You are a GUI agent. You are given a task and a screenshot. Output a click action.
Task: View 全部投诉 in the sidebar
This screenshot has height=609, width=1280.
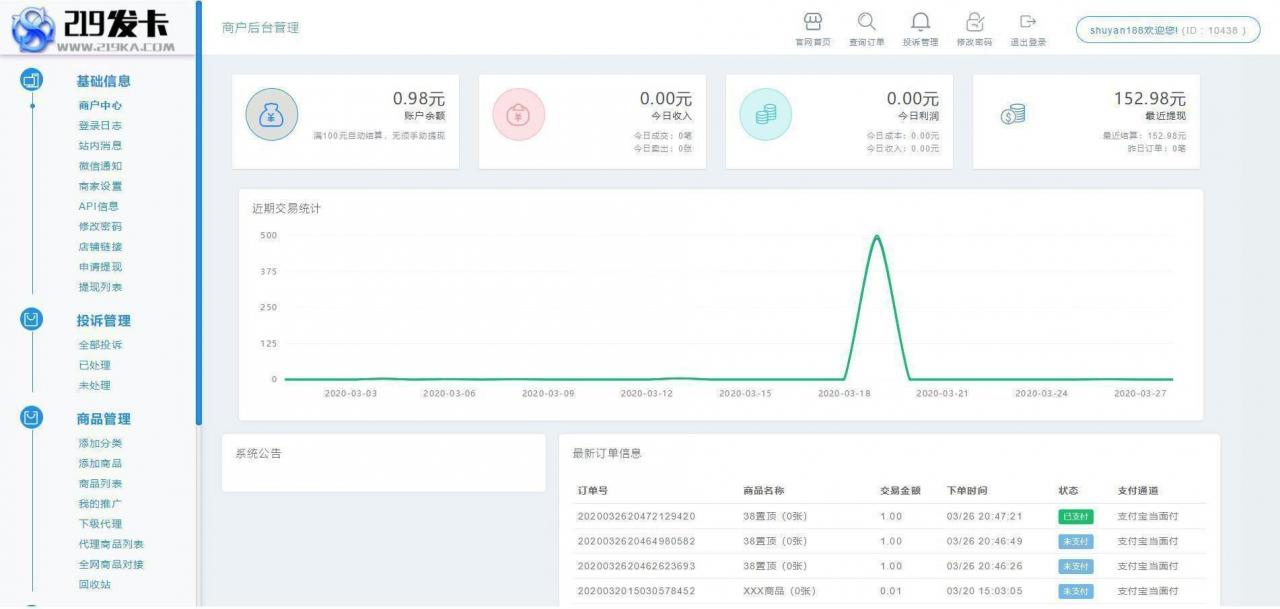(100, 345)
